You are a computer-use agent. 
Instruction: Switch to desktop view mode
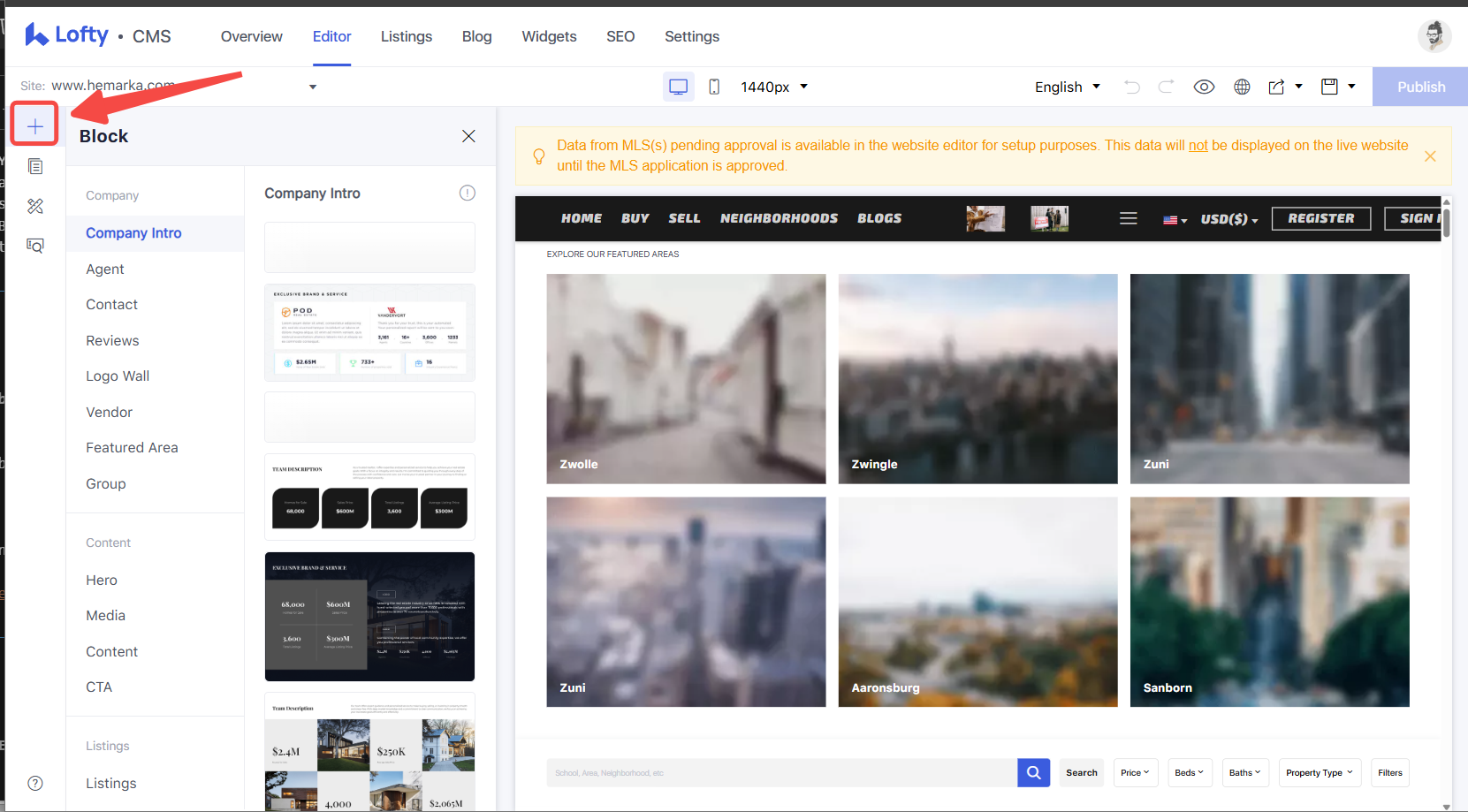[x=679, y=87]
